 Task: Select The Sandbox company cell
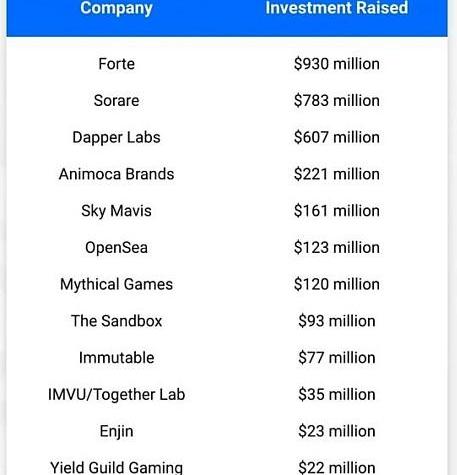[116, 321]
